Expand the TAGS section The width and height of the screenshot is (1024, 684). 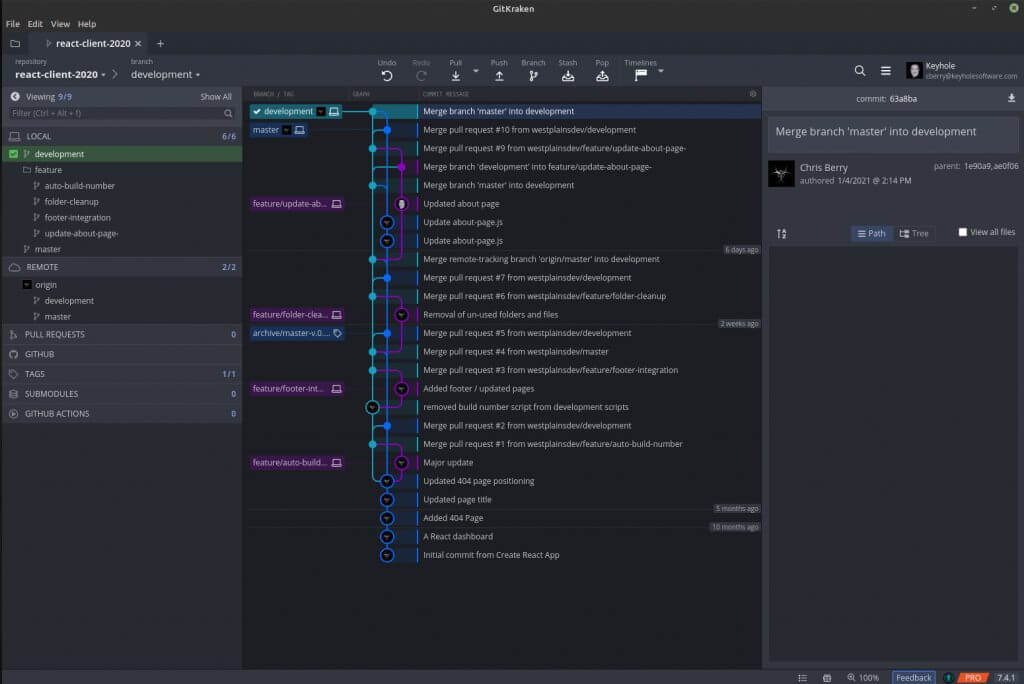point(121,374)
